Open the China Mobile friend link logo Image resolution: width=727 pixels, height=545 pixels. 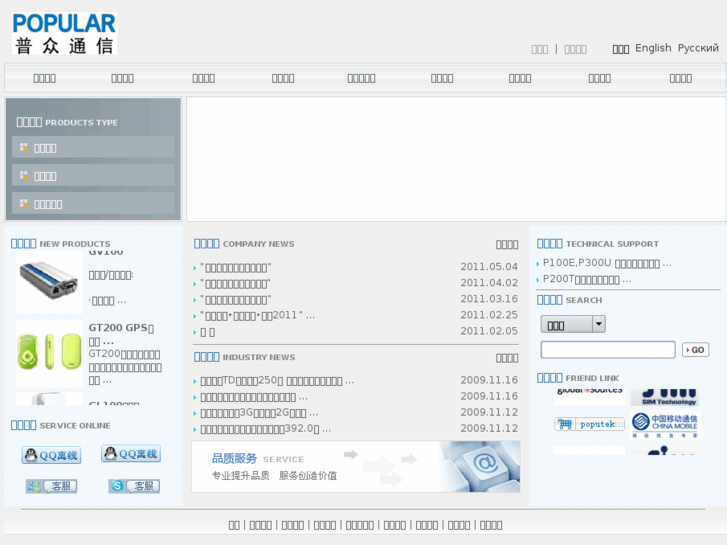pyautogui.click(x=665, y=424)
